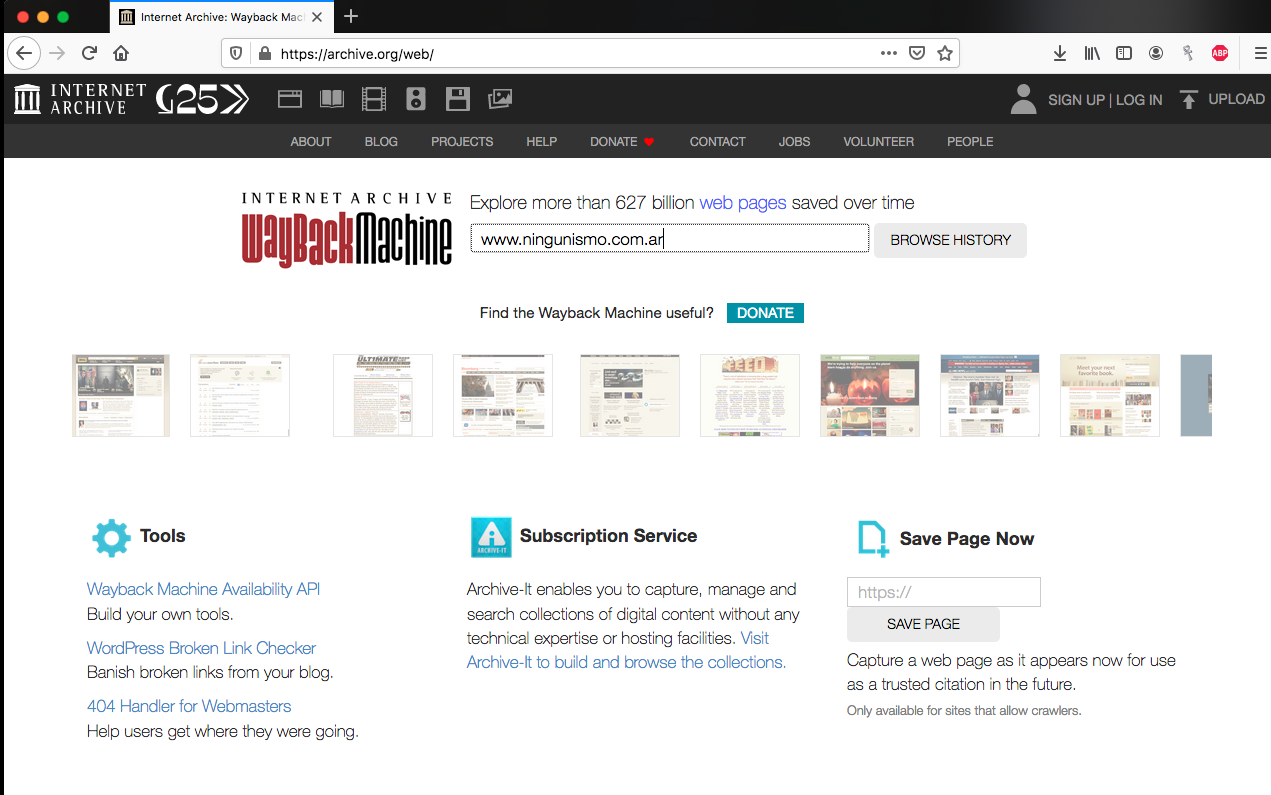This screenshot has width=1271, height=795.
Task: Open the ABOUT menu item
Action: click(x=311, y=142)
